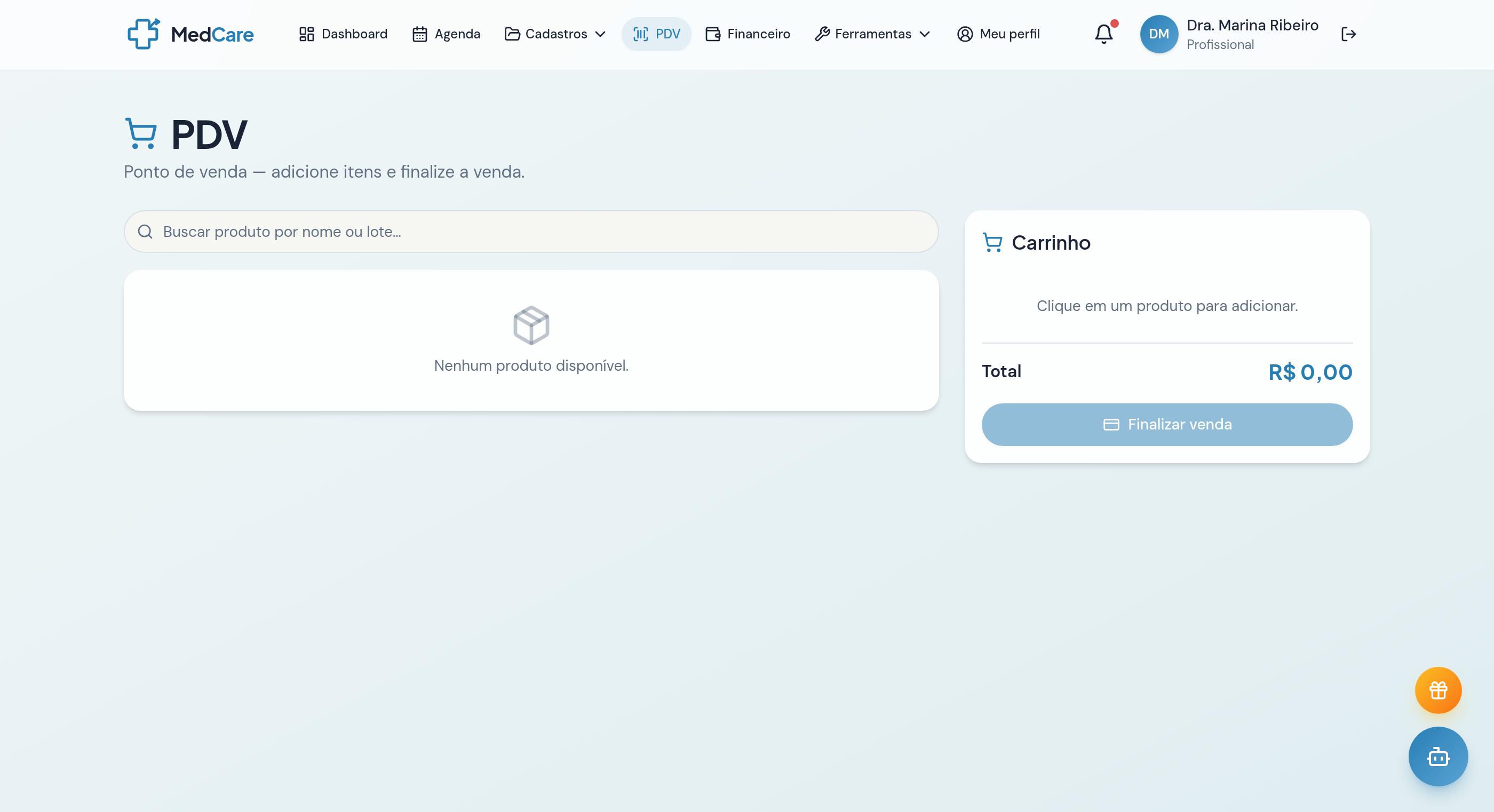Go to the Dashboard page
This screenshot has height=812, width=1494.
[x=343, y=34]
